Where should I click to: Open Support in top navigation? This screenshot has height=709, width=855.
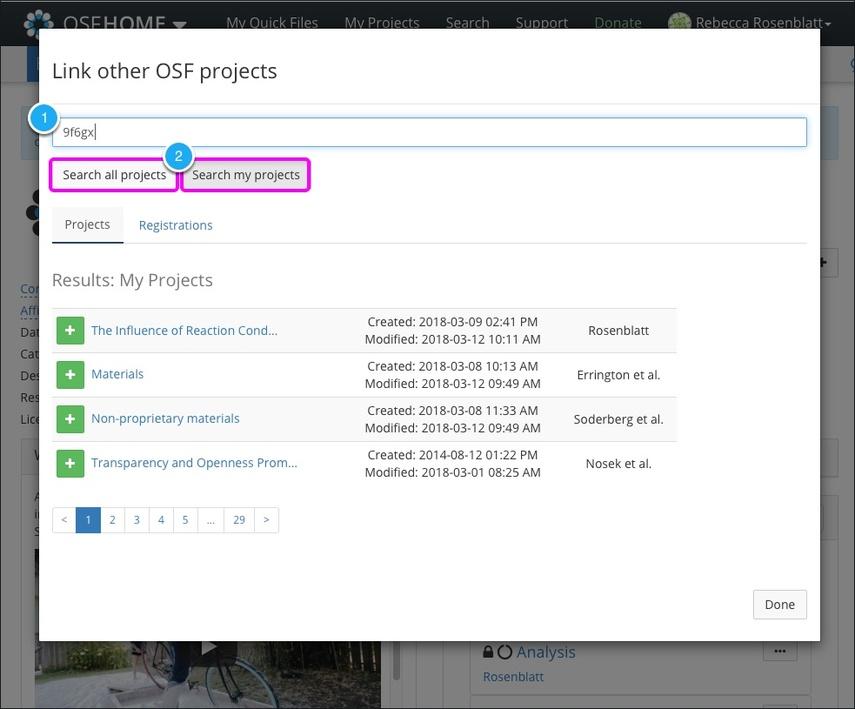pyautogui.click(x=541, y=22)
